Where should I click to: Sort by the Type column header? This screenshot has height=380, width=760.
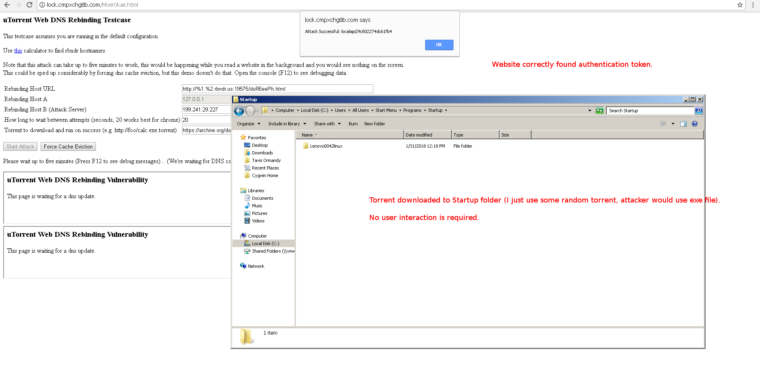pyautogui.click(x=475, y=135)
